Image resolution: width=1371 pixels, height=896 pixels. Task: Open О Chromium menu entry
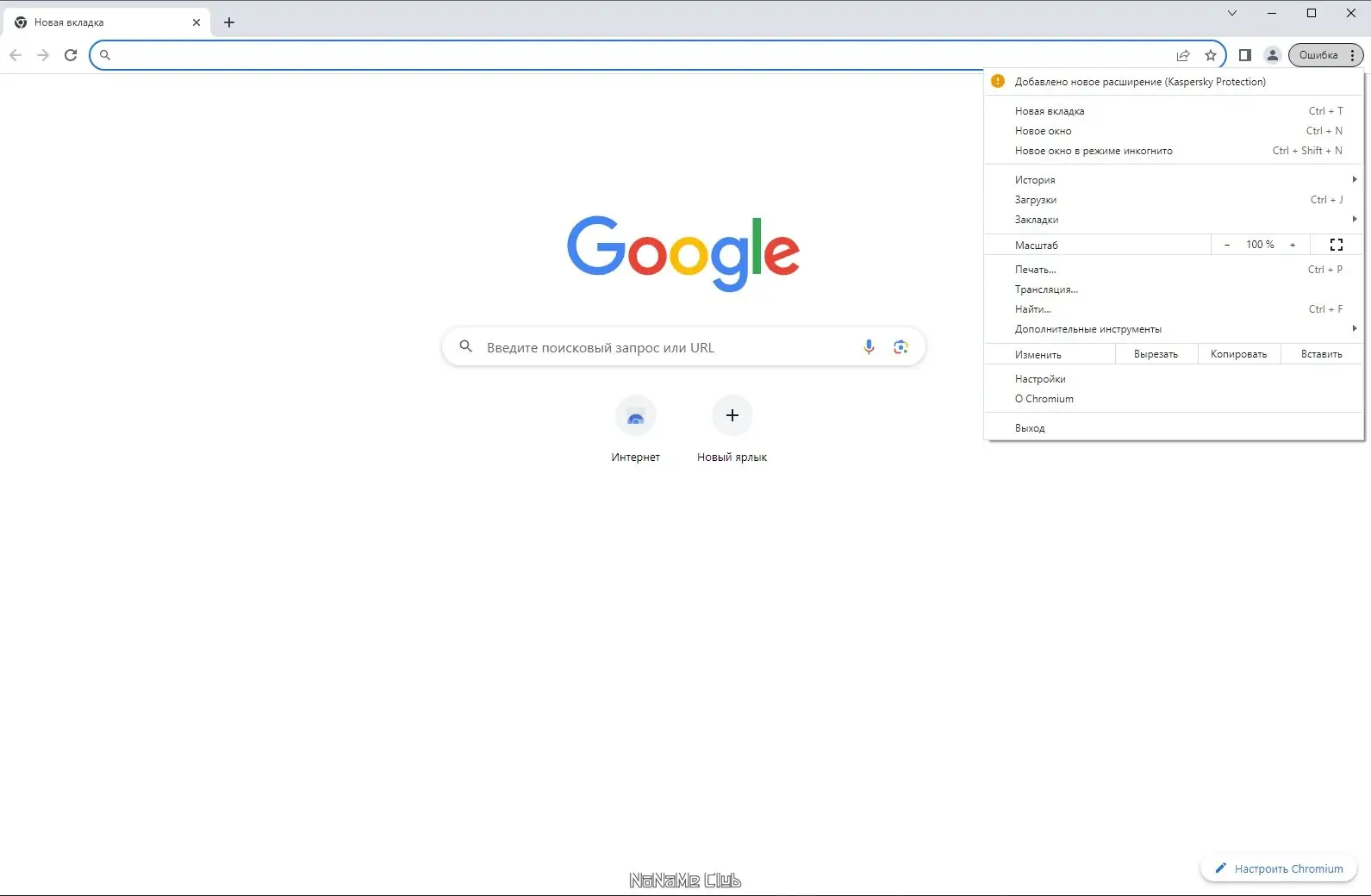[1174, 399]
